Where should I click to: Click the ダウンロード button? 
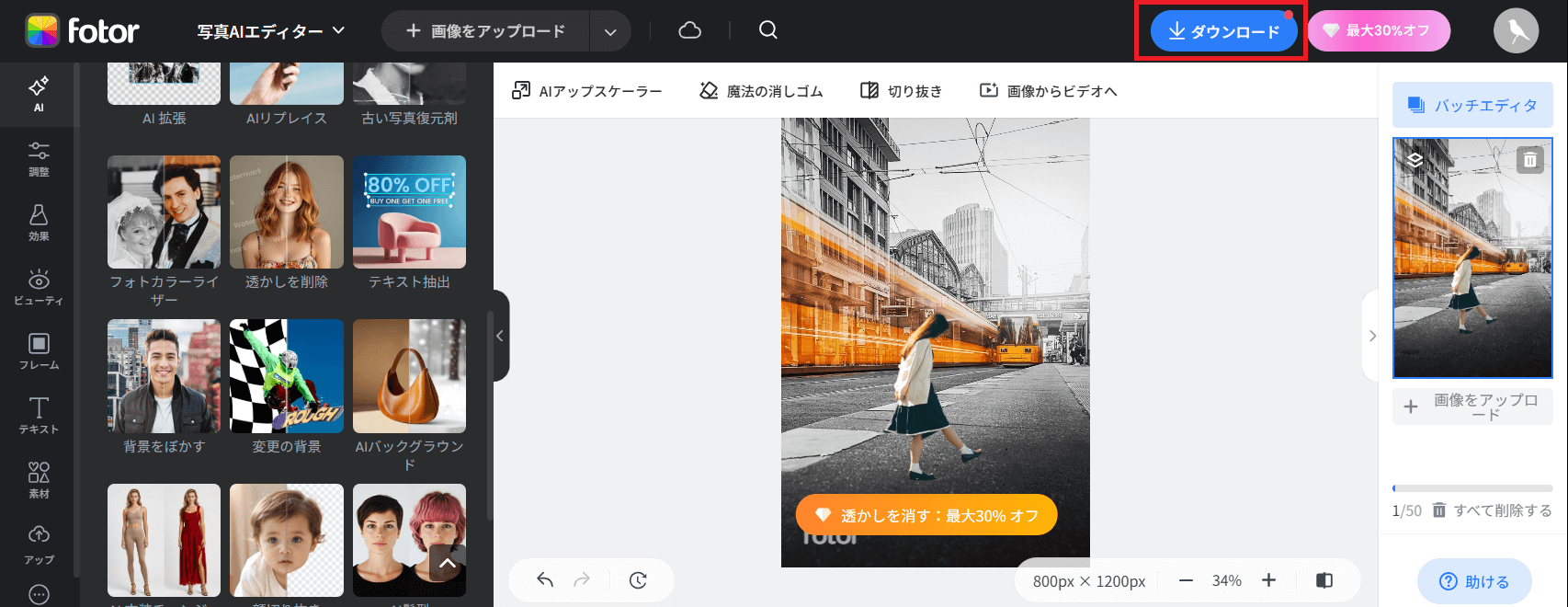1223,31
